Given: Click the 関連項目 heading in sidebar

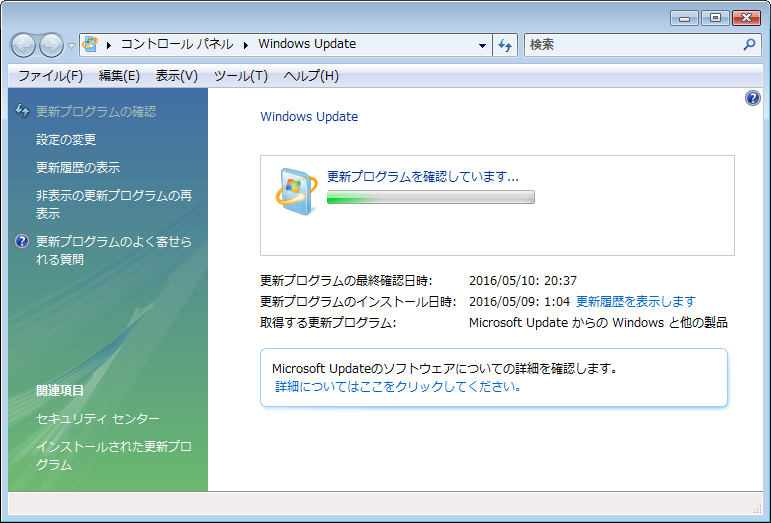Looking at the screenshot, I should point(60,391).
